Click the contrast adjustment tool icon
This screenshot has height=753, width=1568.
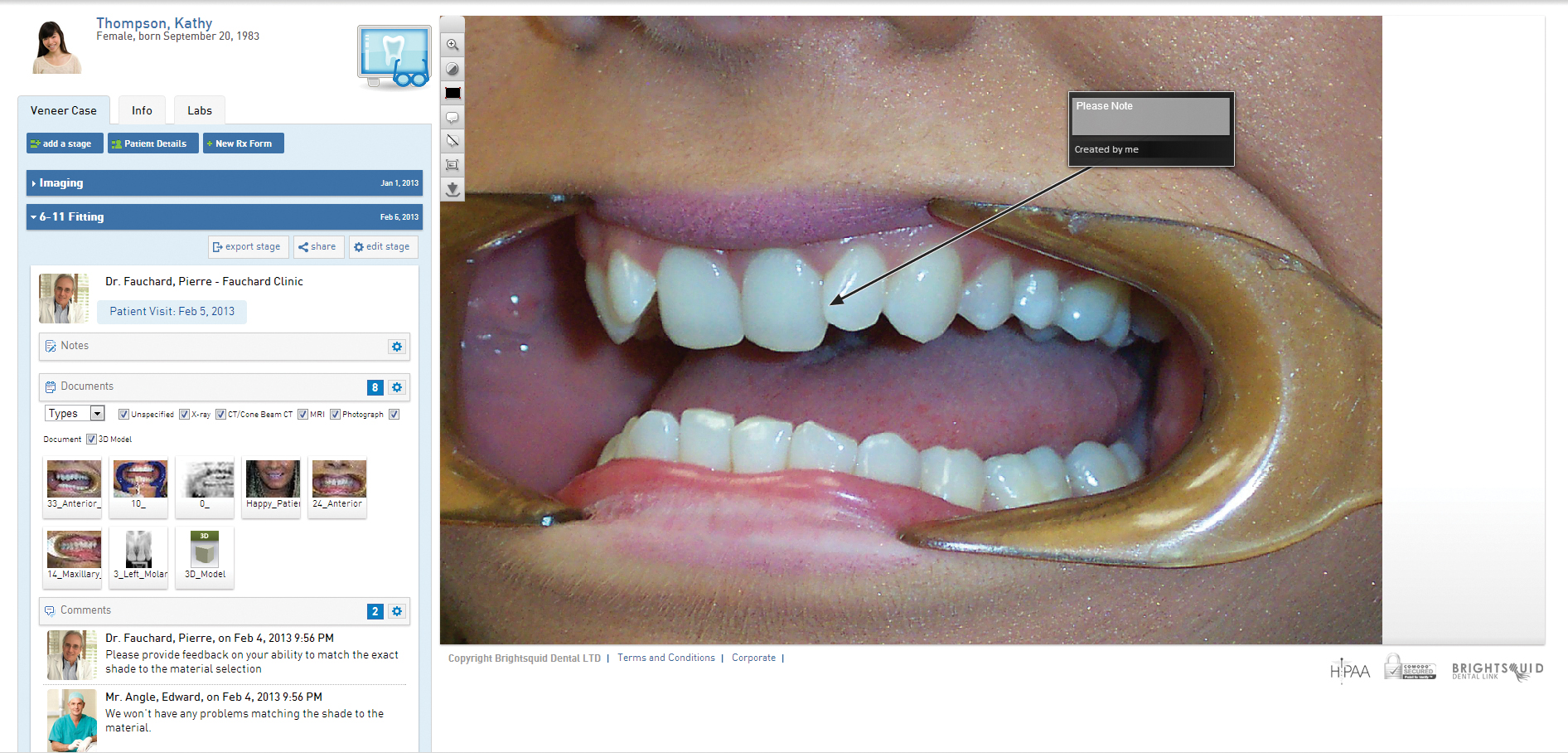pos(452,70)
